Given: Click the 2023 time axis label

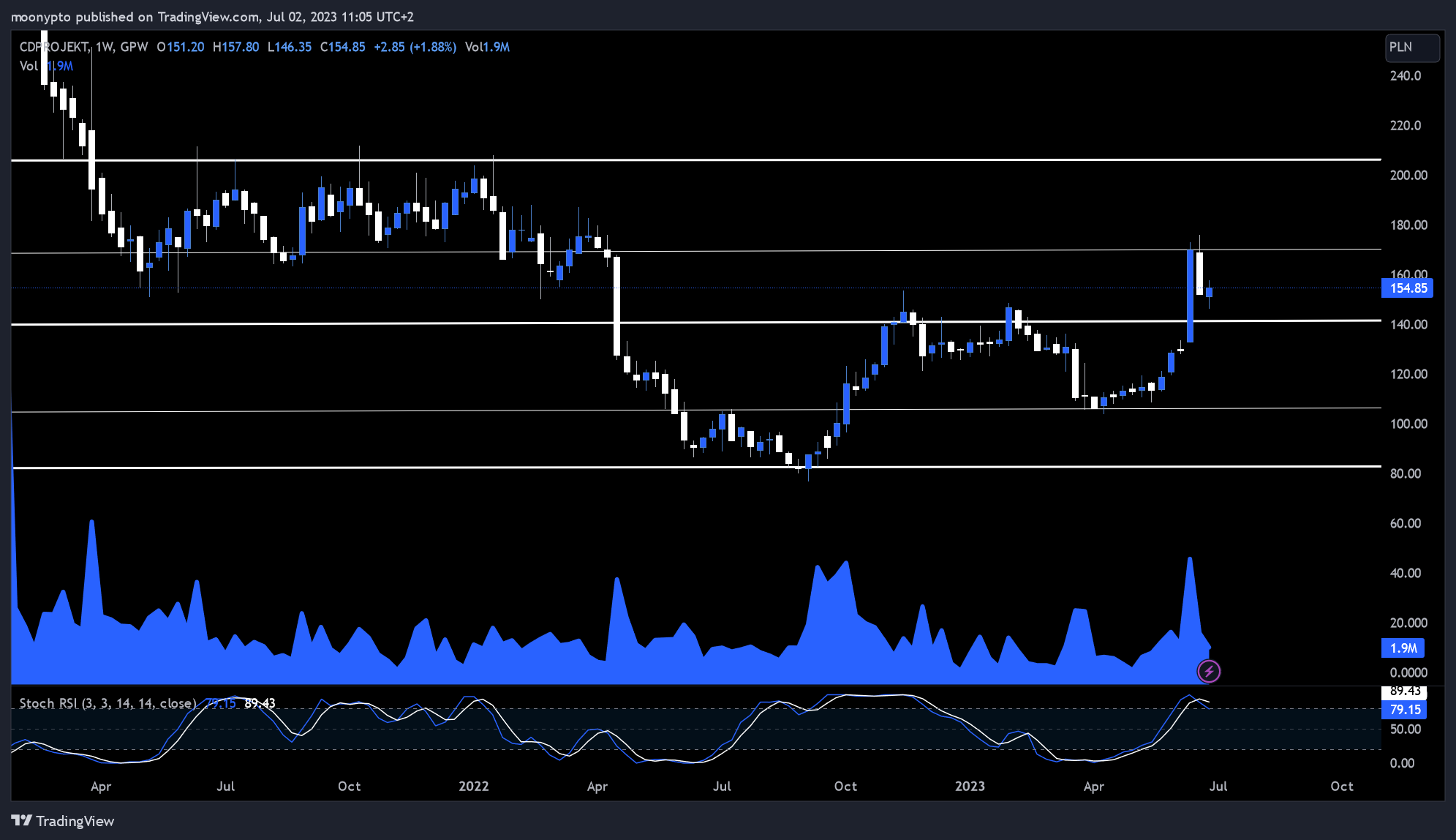Looking at the screenshot, I should [970, 787].
